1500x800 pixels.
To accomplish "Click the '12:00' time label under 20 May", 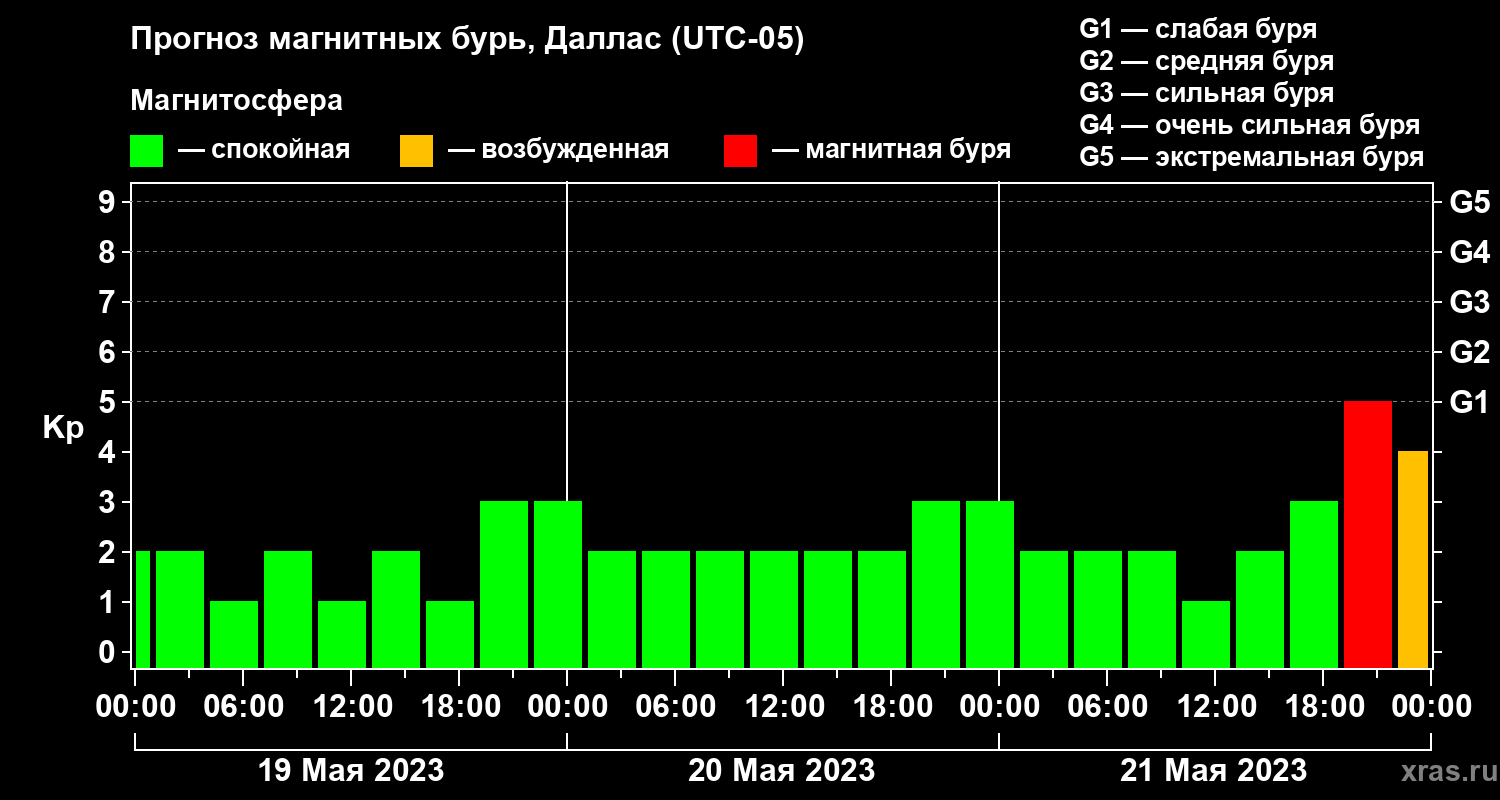I will [x=783, y=707].
